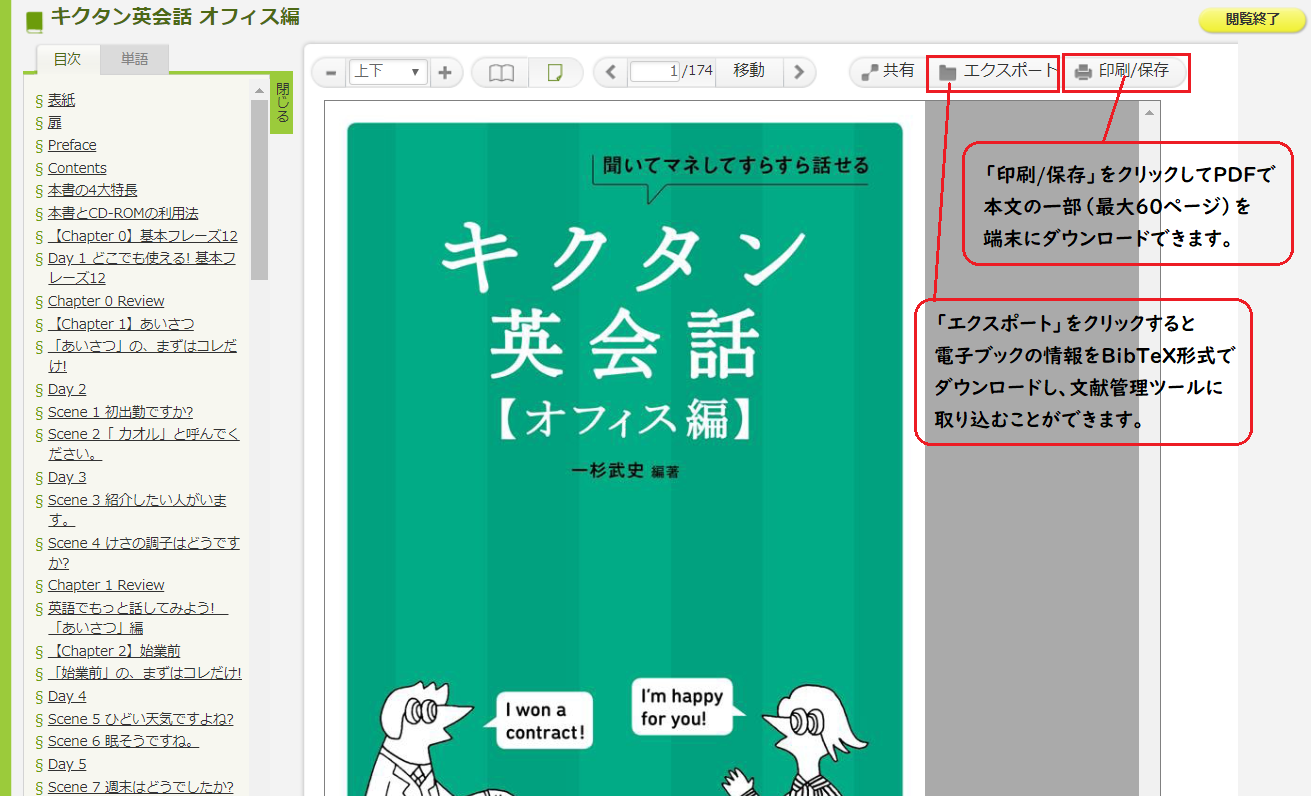Image resolution: width=1311 pixels, height=796 pixels.
Task: Click the エクスポート export button
Action: [997, 71]
